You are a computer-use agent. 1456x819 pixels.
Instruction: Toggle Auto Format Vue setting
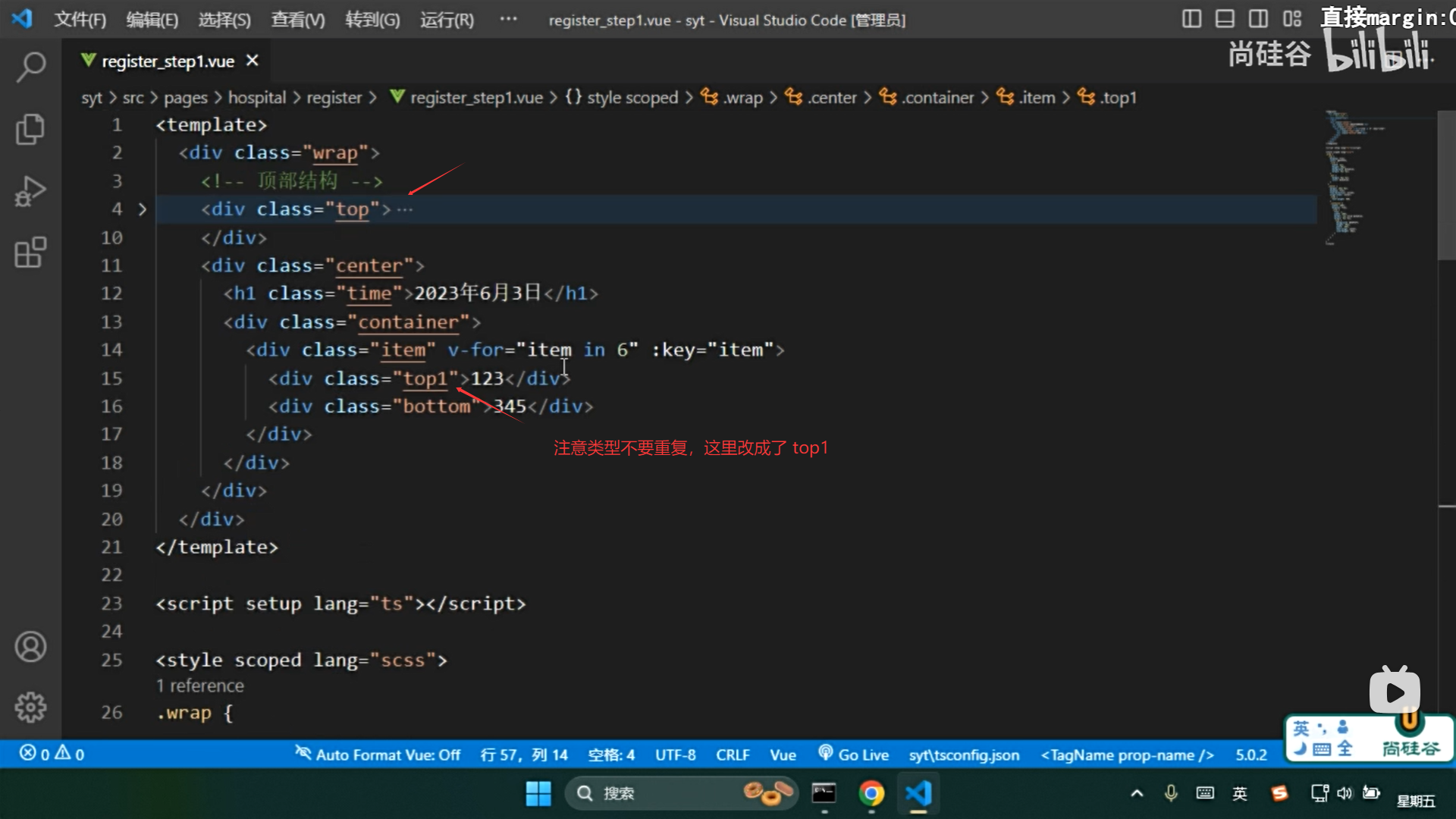(378, 755)
